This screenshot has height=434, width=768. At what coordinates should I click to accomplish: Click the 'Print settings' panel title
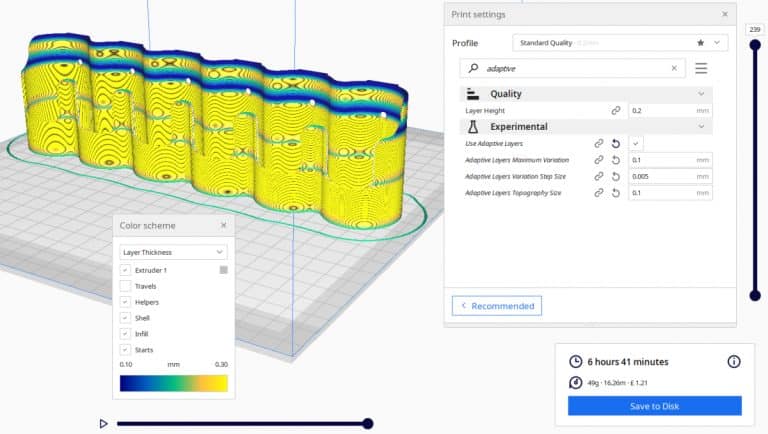(x=478, y=14)
